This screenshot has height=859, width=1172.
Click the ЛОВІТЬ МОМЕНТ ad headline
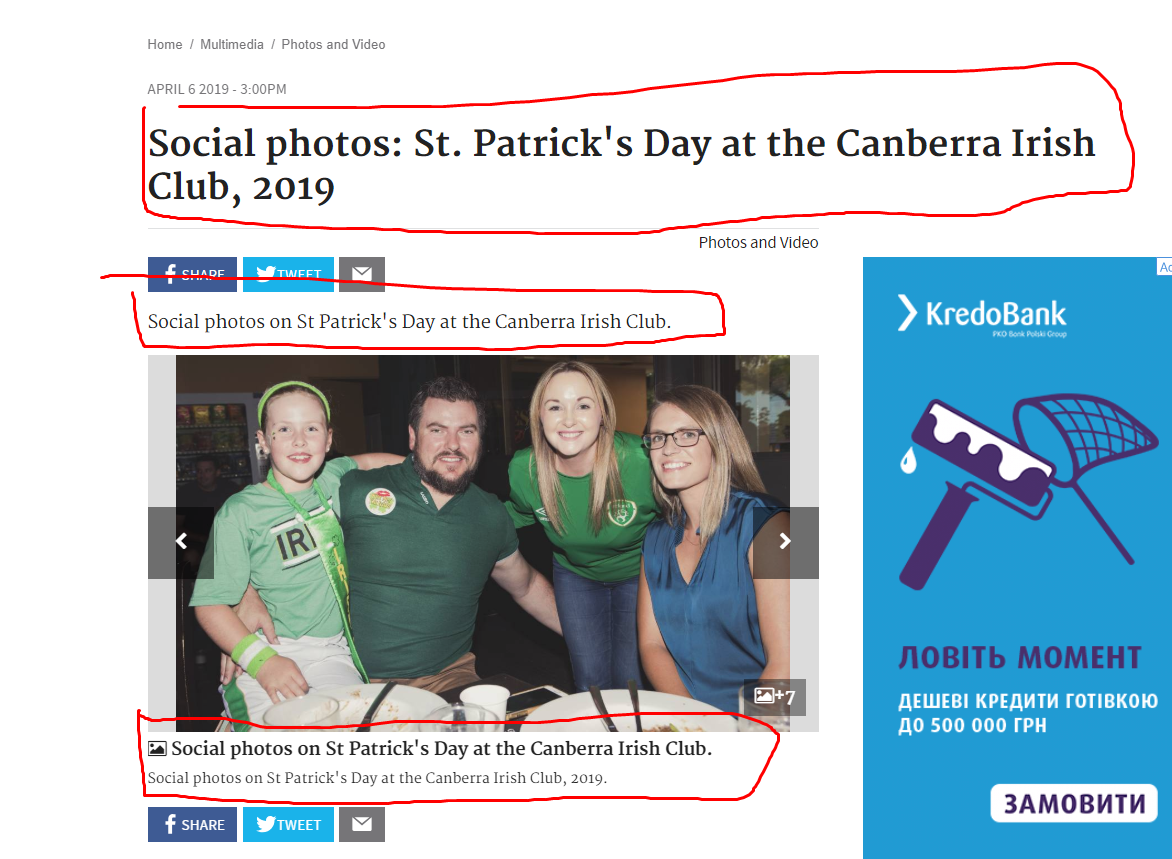(x=1020, y=658)
